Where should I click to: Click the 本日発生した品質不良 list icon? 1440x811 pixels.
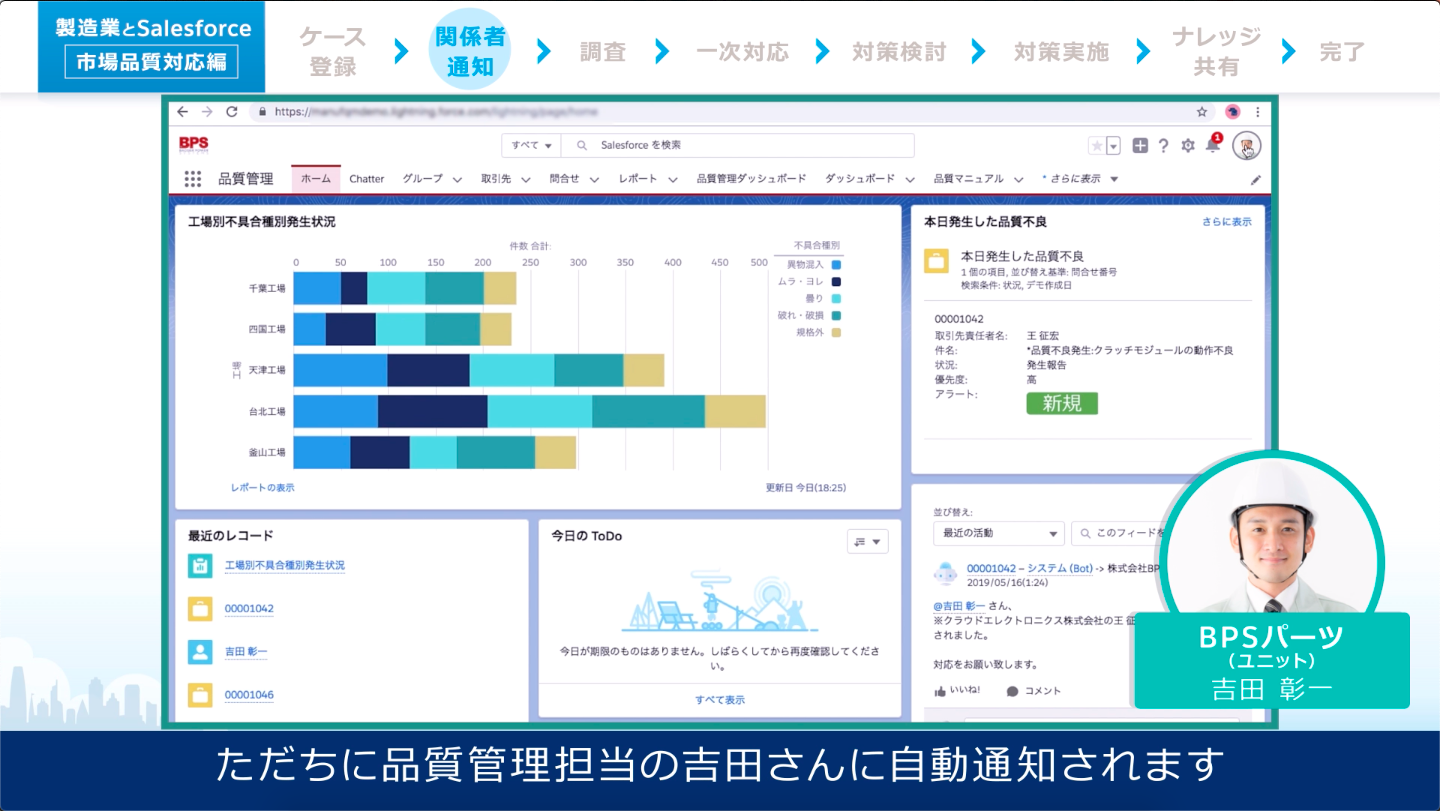click(x=936, y=262)
